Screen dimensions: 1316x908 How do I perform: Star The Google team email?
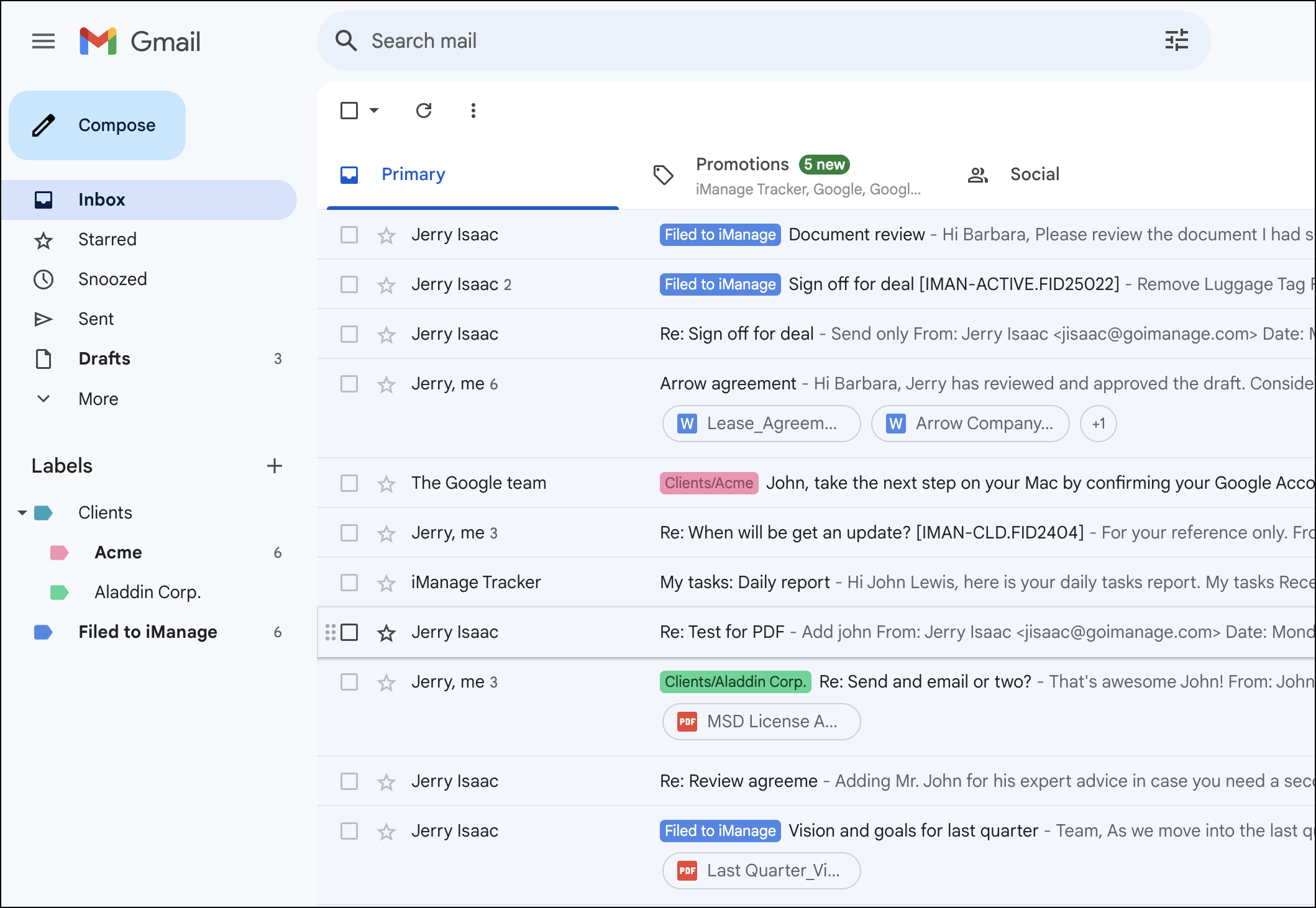point(386,483)
